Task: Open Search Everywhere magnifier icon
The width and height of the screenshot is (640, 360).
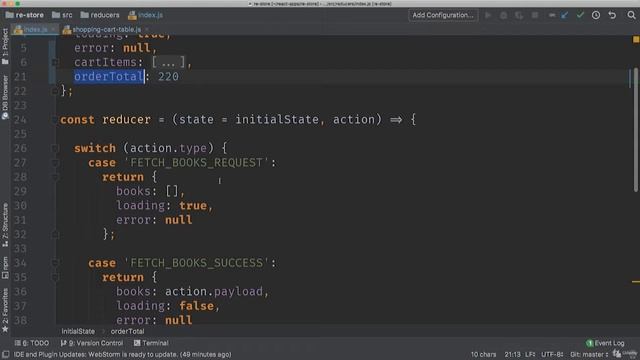Action: [631, 15]
